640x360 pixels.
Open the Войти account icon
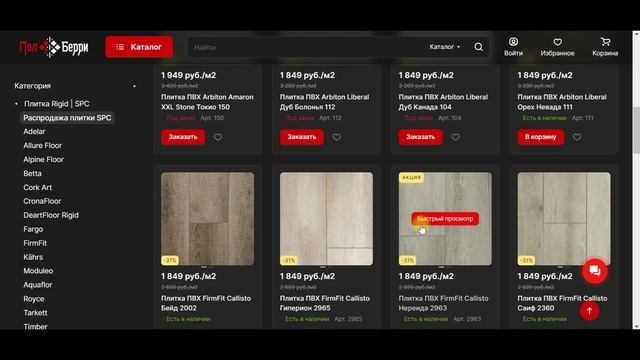[x=513, y=47]
